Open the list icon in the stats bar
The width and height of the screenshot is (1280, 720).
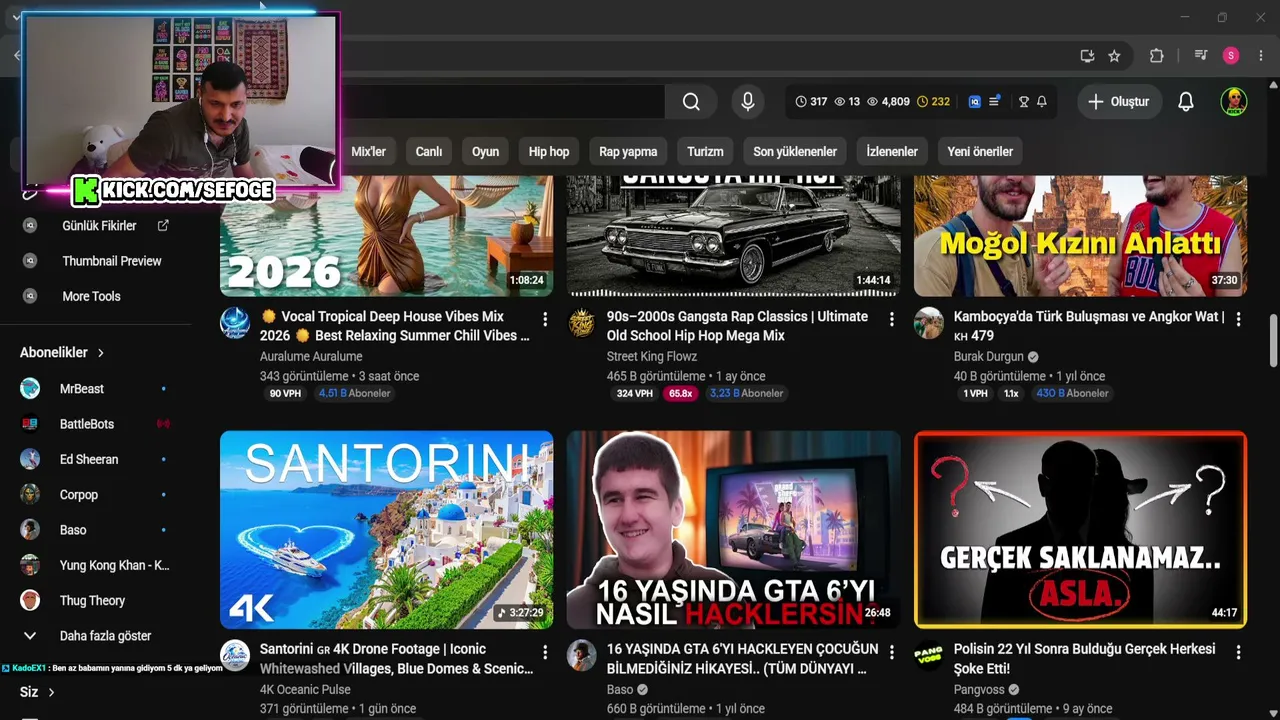994,102
